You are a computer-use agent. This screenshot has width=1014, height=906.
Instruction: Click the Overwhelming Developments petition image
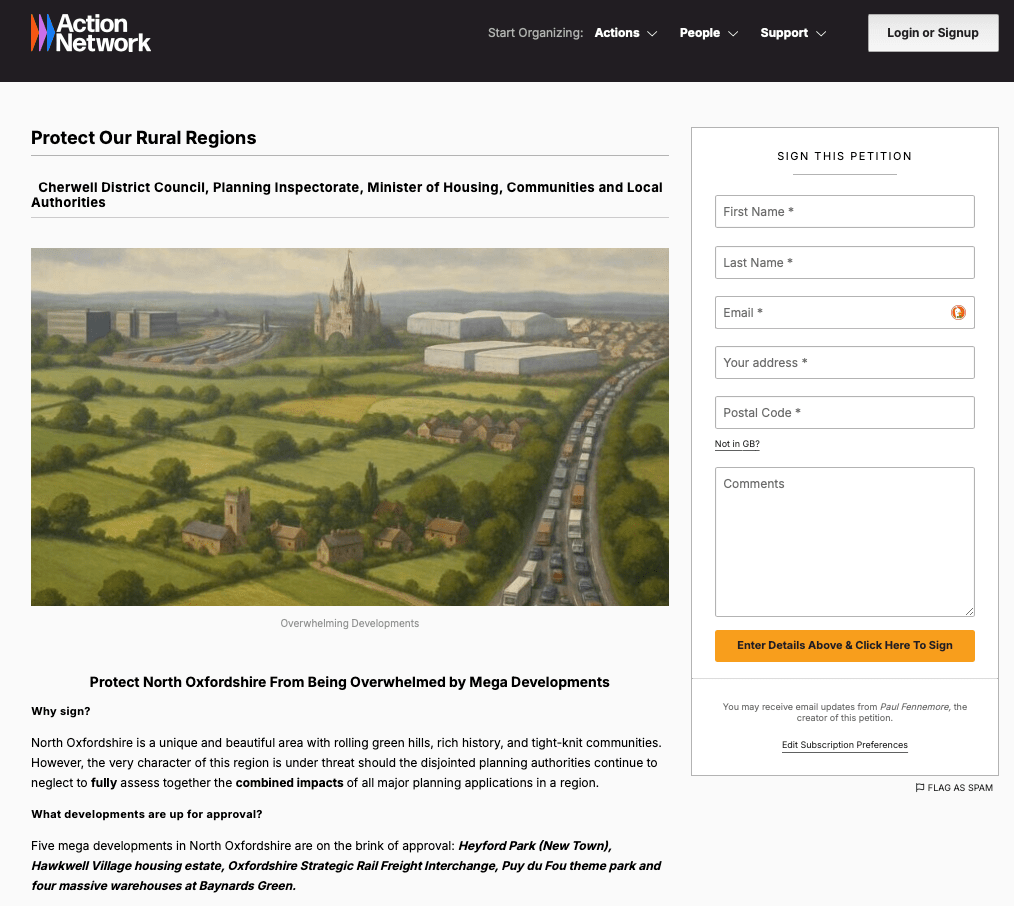pyautogui.click(x=350, y=427)
